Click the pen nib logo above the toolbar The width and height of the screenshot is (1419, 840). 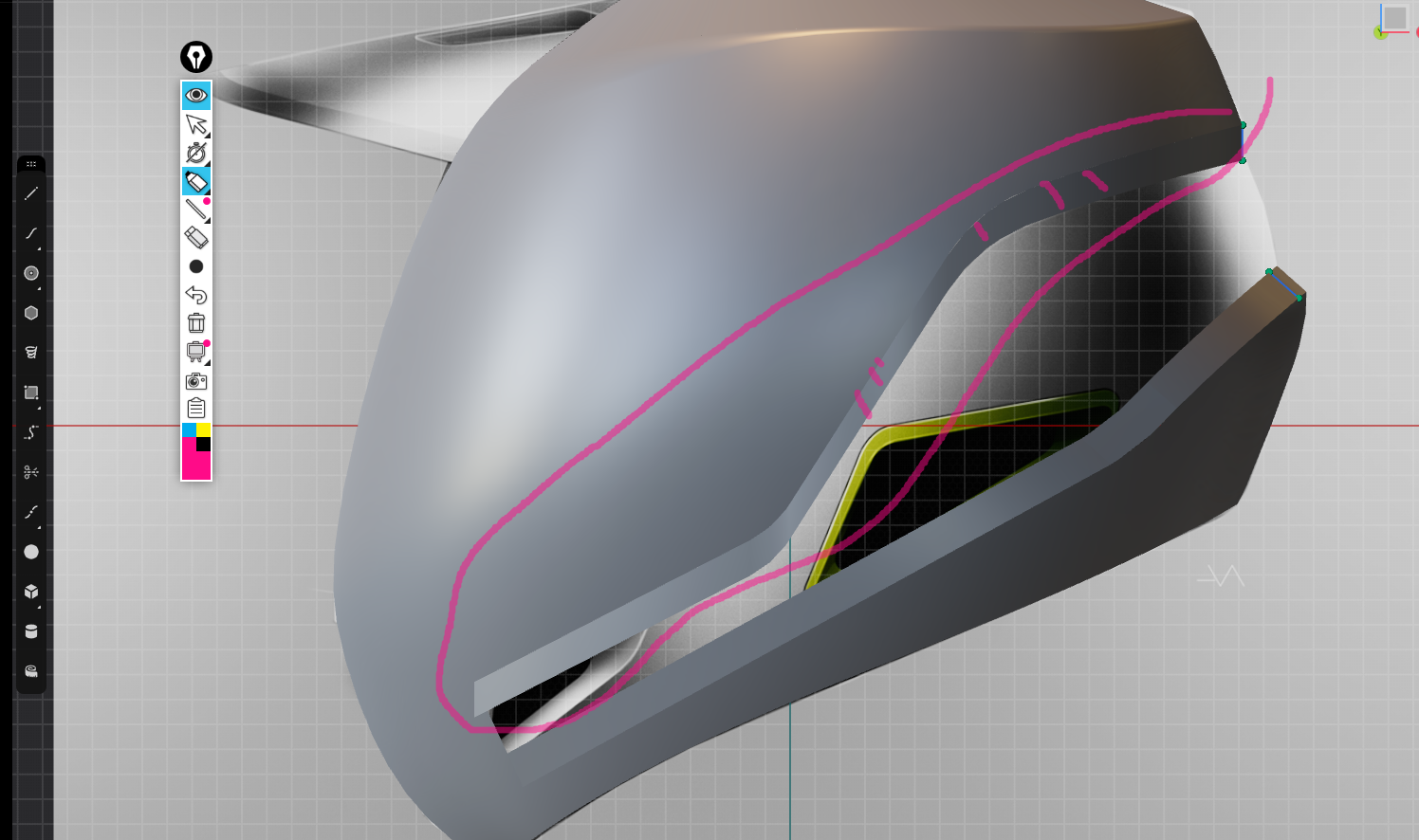pyautogui.click(x=195, y=58)
